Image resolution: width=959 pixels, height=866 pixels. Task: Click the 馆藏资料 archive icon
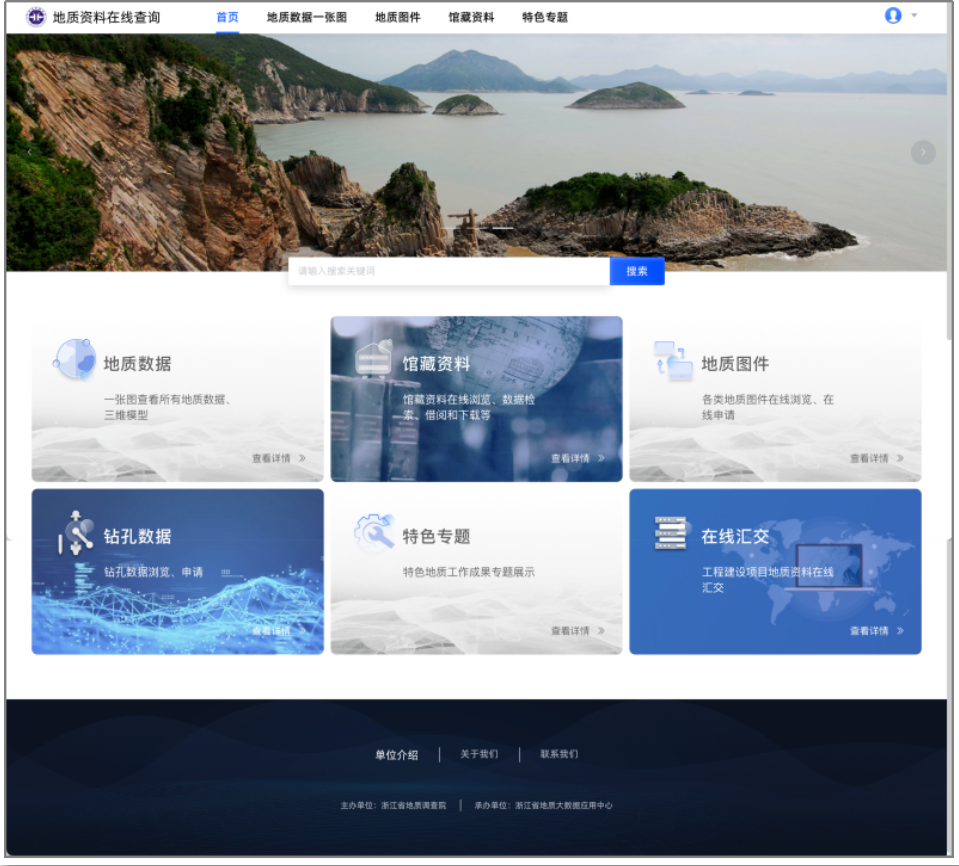(372, 358)
